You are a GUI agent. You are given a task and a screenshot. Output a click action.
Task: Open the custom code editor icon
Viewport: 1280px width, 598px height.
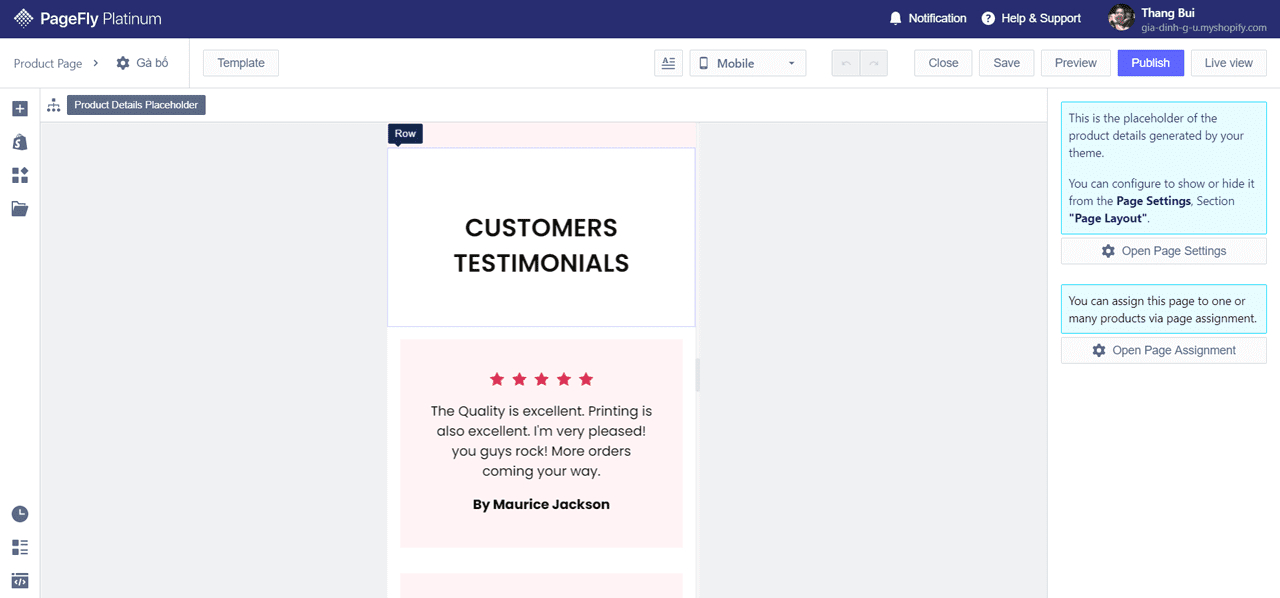pos(19,580)
